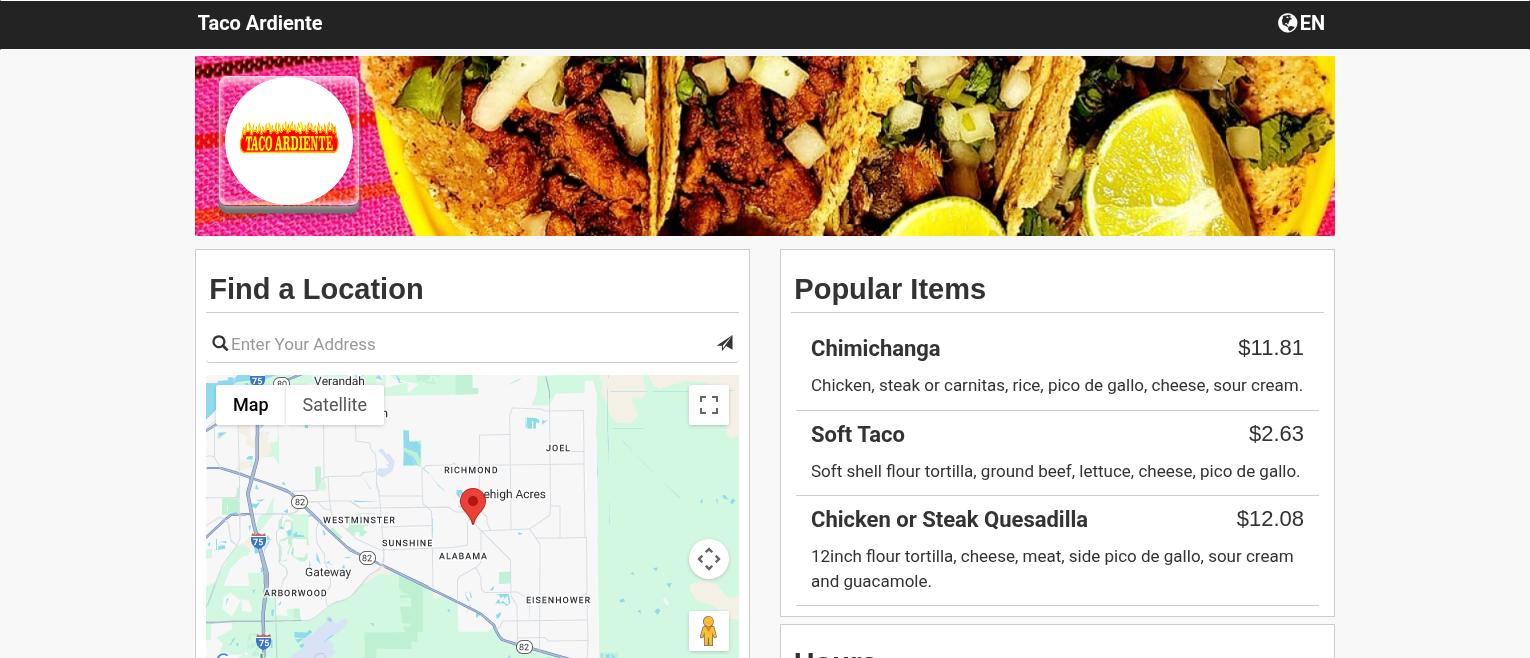Image resolution: width=1530 pixels, height=658 pixels.
Task: Click the Popular Items heading
Action: (890, 289)
